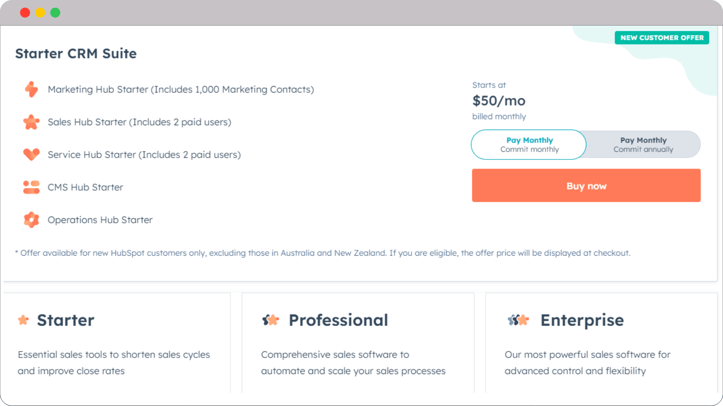Click the $50/mo price text
The width and height of the screenshot is (723, 406).
click(499, 101)
